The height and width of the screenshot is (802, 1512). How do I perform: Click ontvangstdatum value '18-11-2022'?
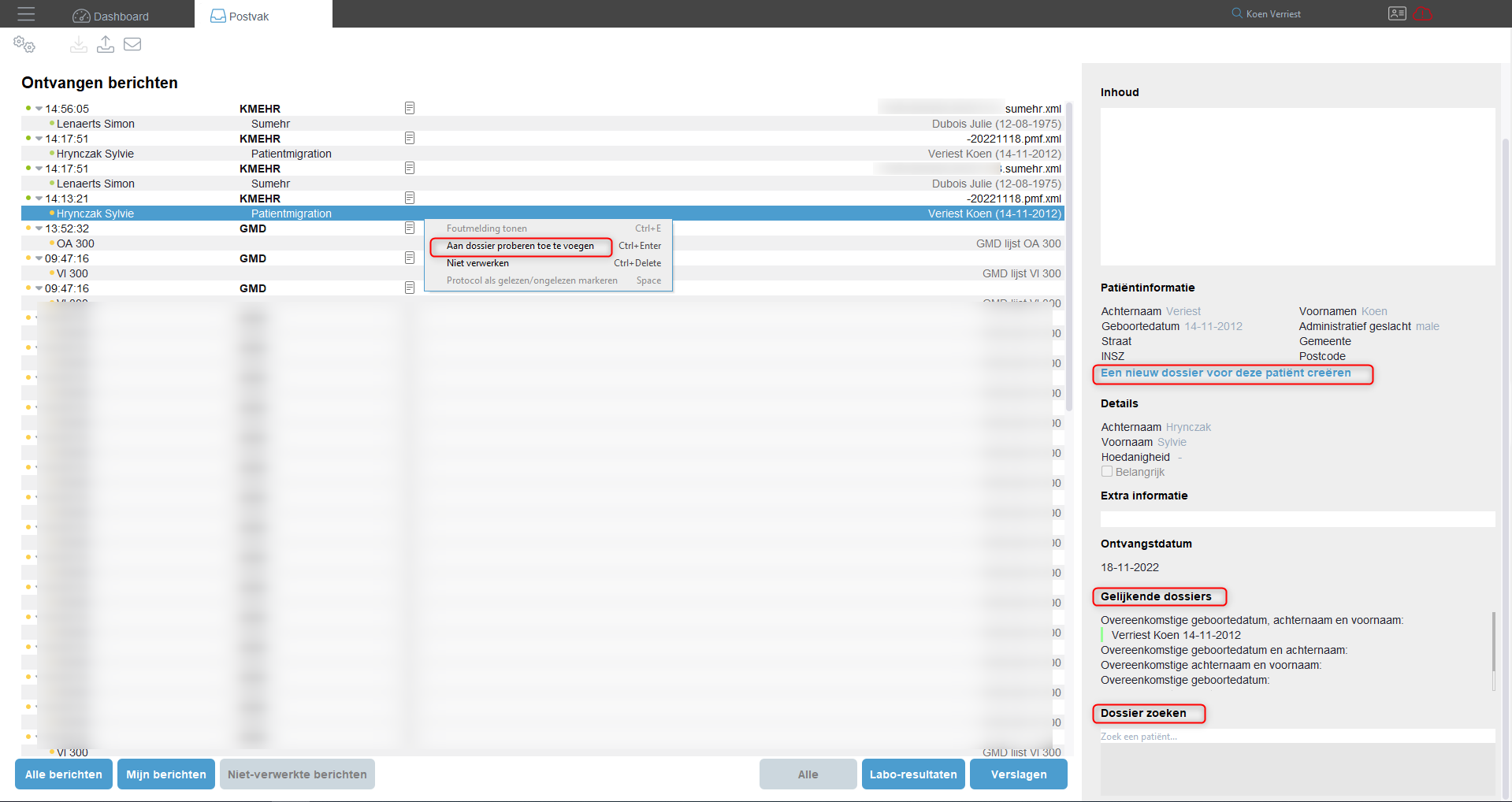1130,567
